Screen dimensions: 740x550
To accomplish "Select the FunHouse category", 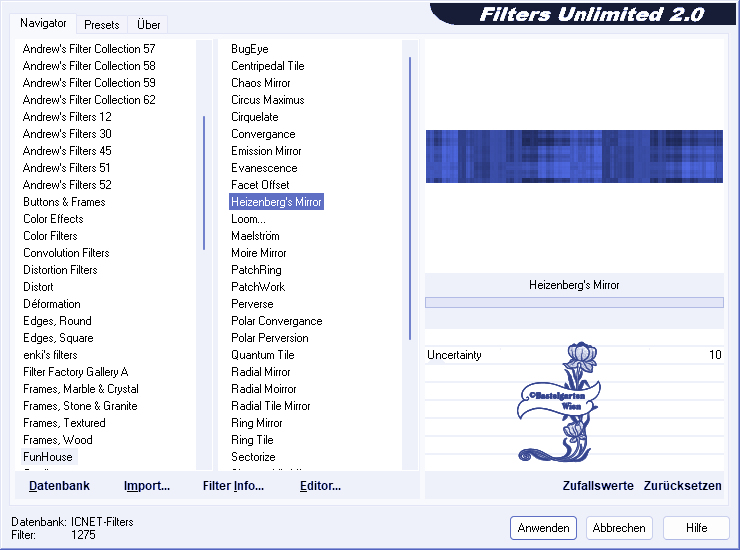I will (48, 457).
